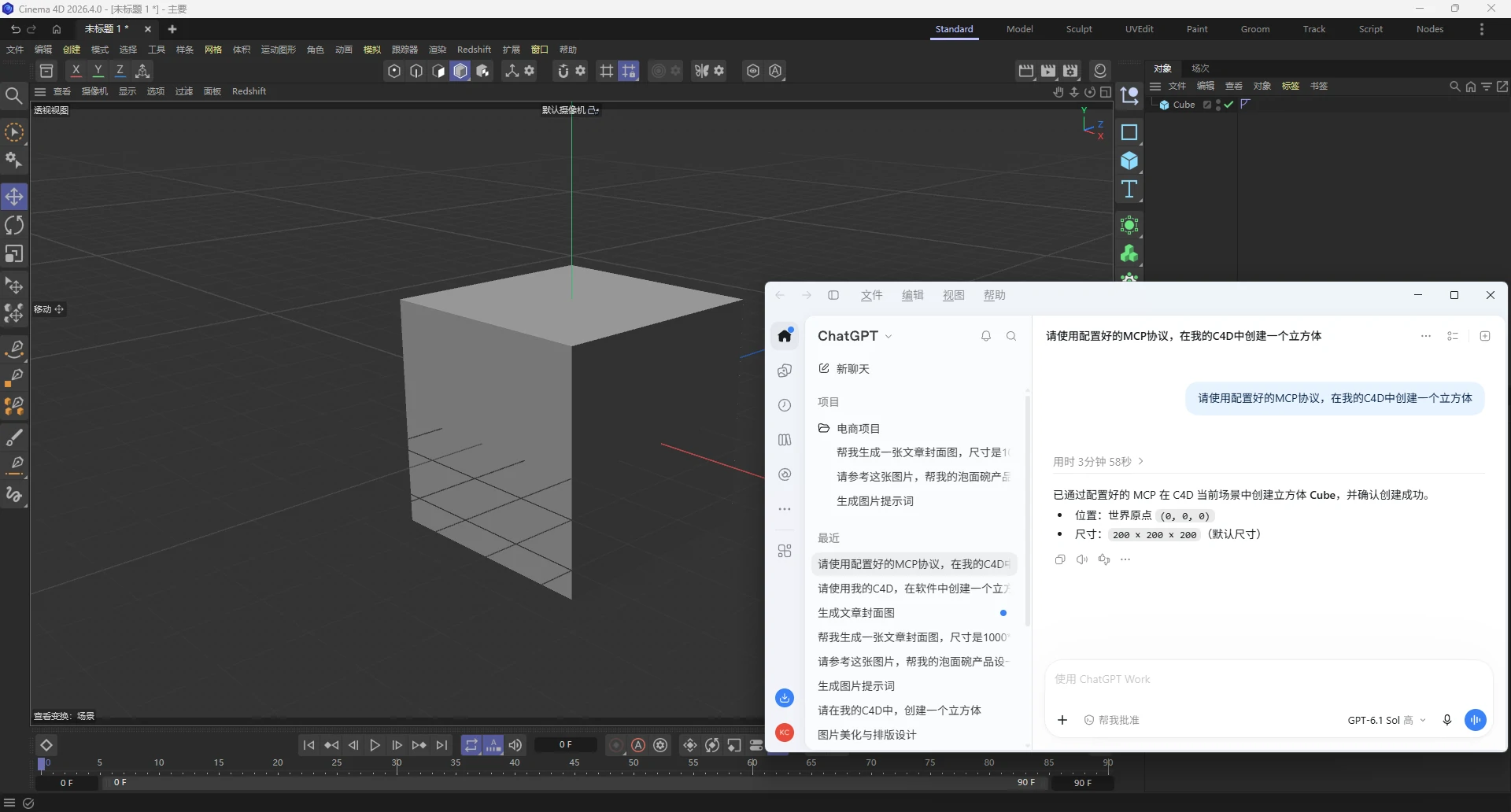Toggle the Y axis lock
This screenshot has width=1511, height=812.
[98, 71]
